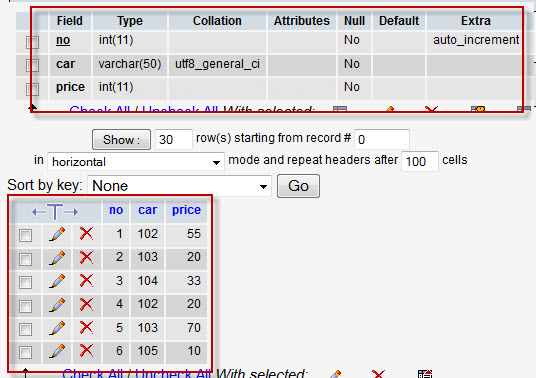
Task: Edit row 3 with the pencil icon
Action: (x=57, y=281)
